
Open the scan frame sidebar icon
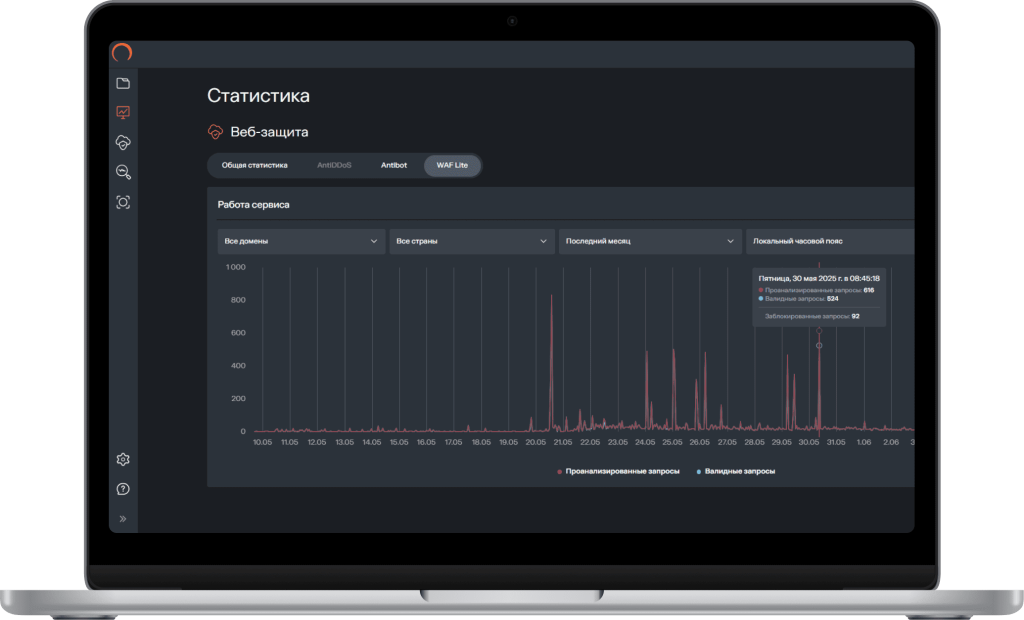(x=123, y=202)
